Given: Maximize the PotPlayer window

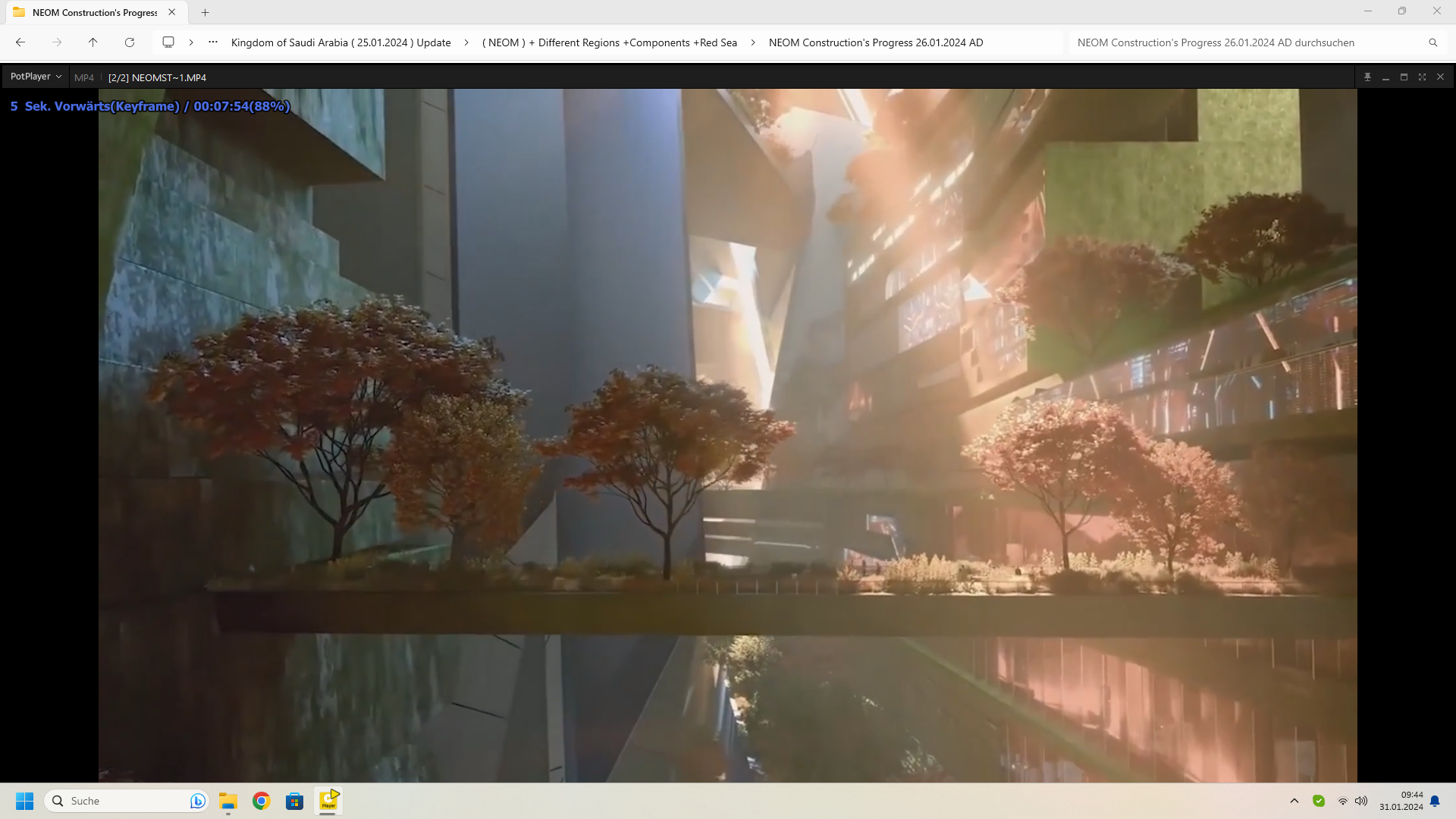Looking at the screenshot, I should (x=1404, y=77).
